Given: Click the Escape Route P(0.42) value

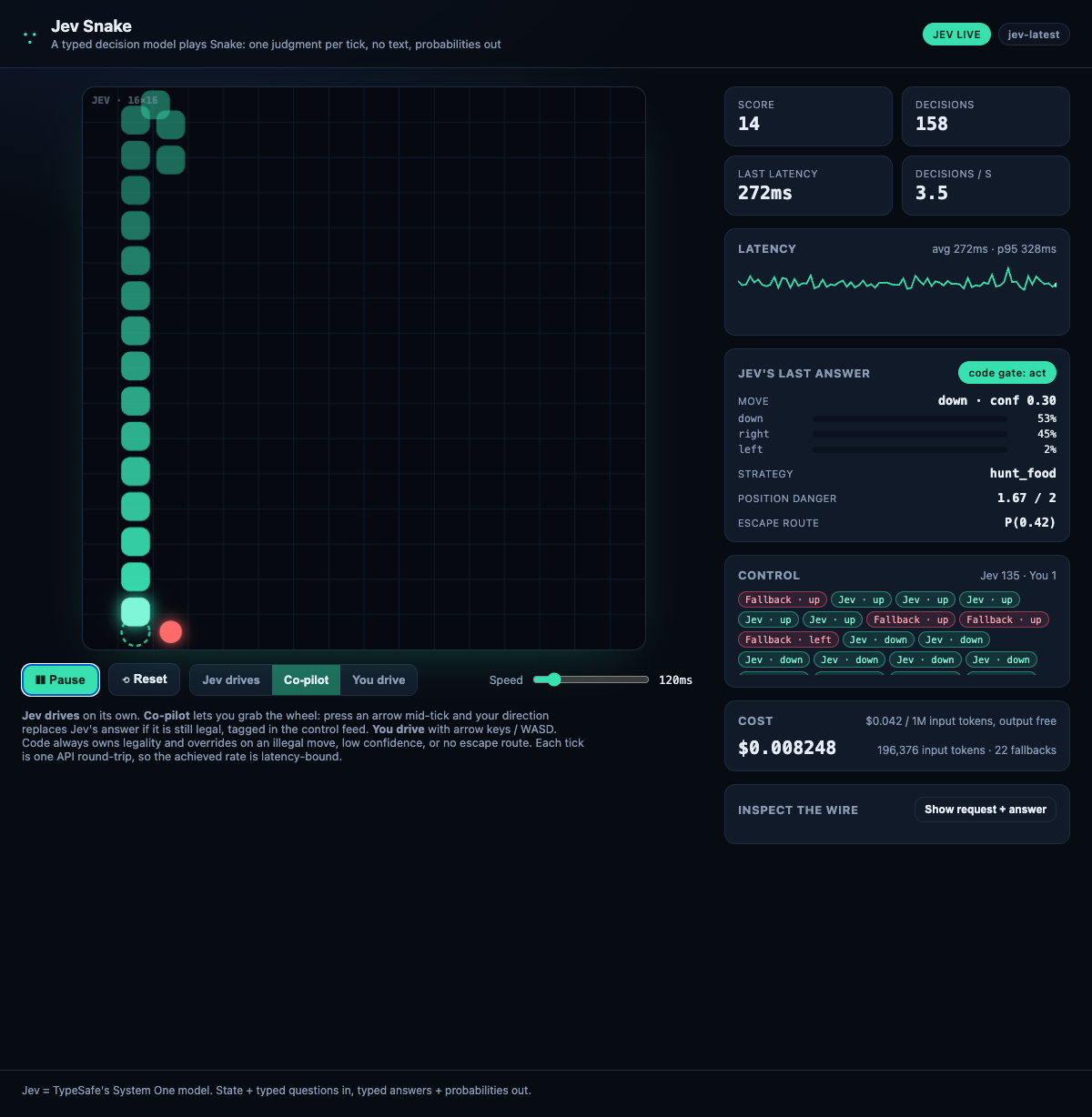Looking at the screenshot, I should pos(1030,522).
